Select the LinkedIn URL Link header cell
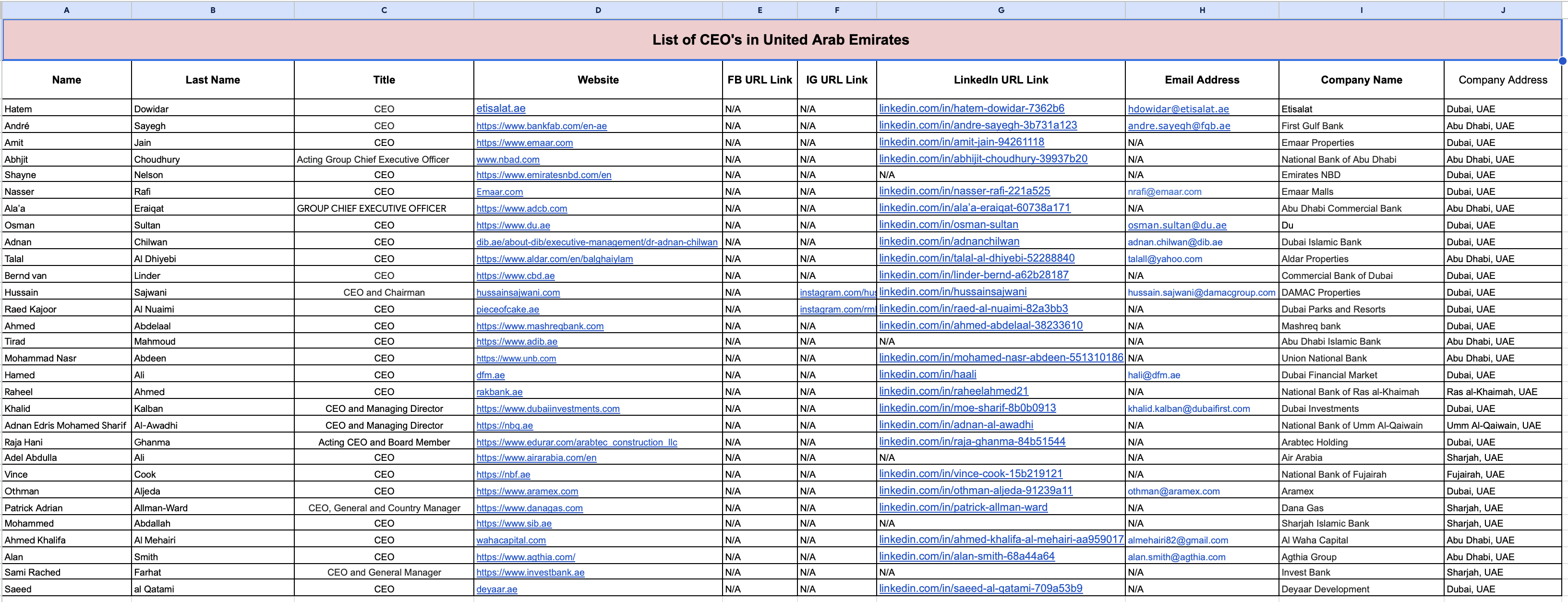 (x=1001, y=80)
